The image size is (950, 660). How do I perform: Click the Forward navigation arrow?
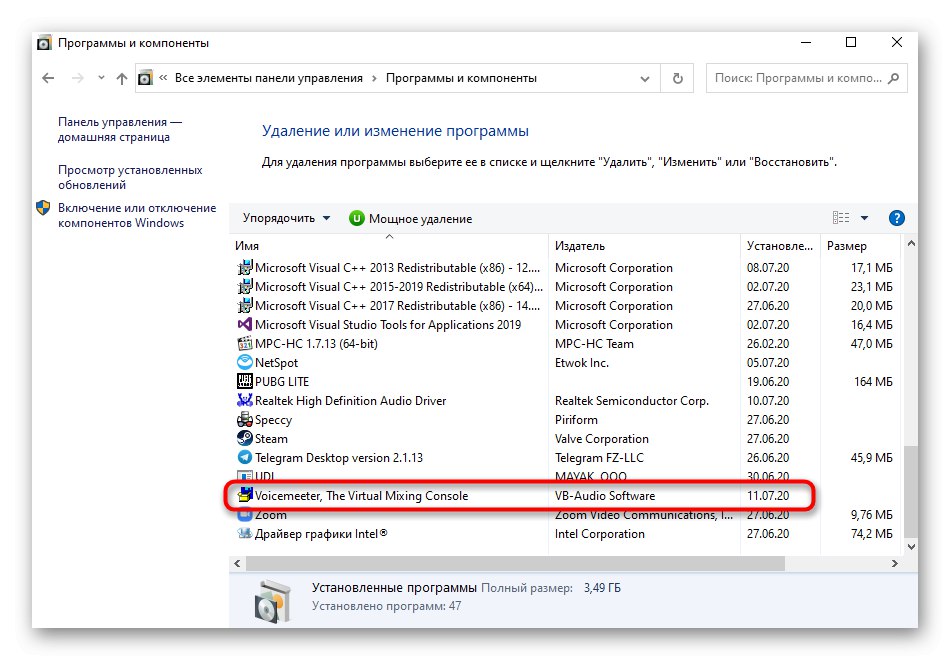tap(78, 78)
